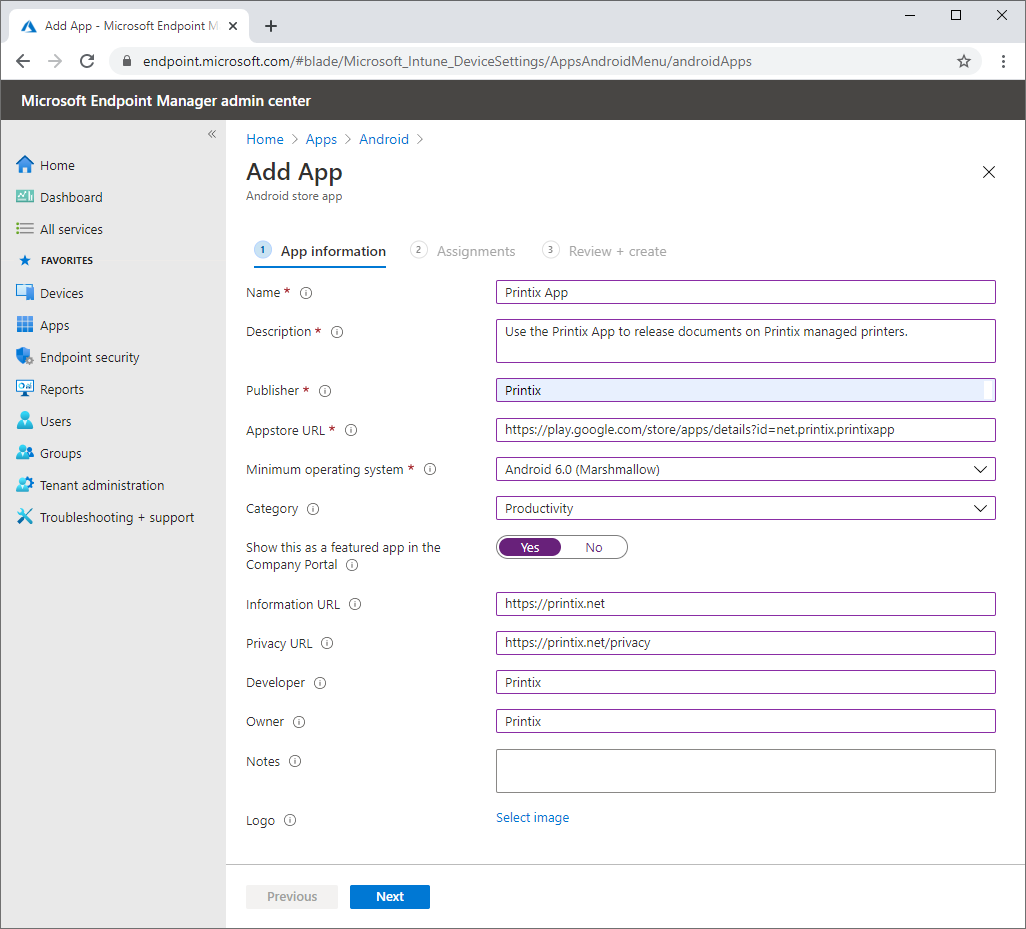Click the info icon next to Name
The width and height of the screenshot is (1026, 929).
pyautogui.click(x=306, y=293)
